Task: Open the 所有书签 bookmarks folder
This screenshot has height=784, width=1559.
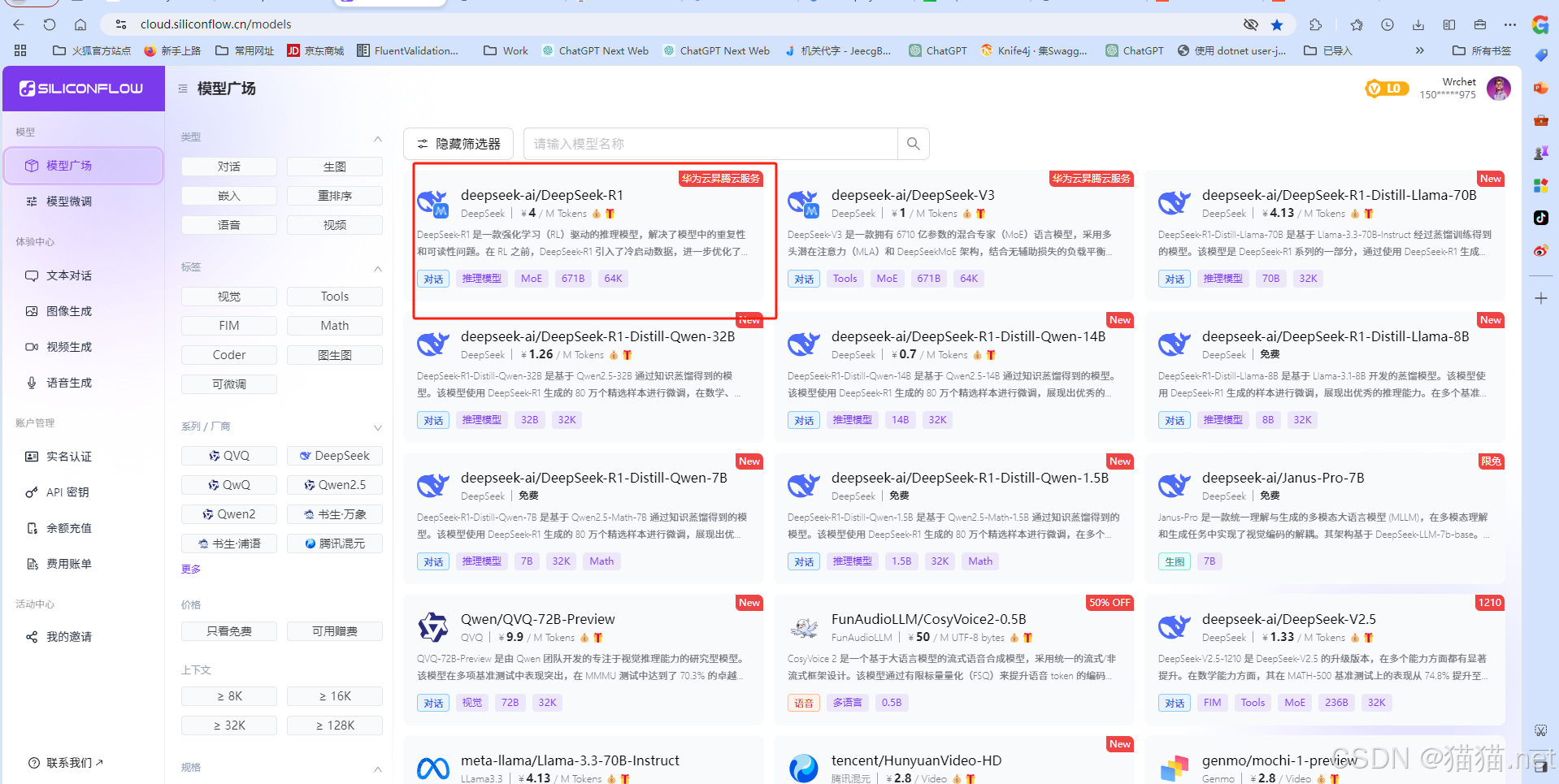Action: tap(1482, 50)
